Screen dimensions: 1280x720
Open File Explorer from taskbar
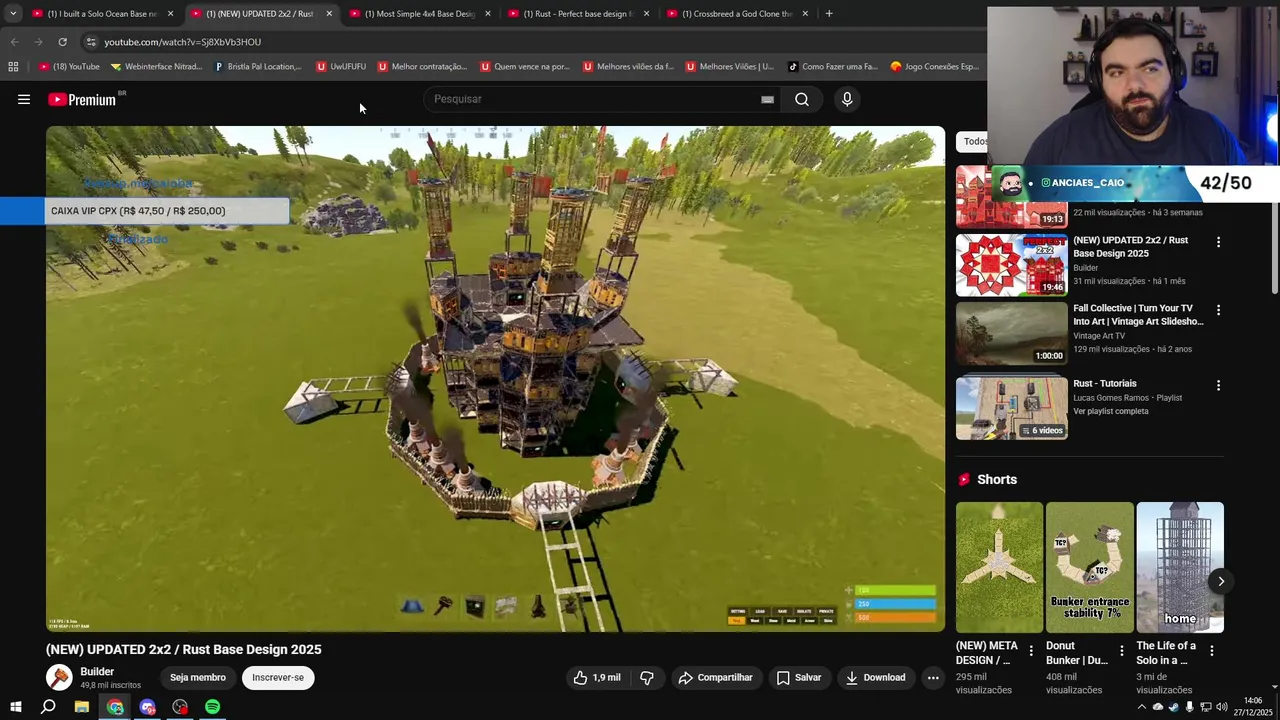click(82, 707)
